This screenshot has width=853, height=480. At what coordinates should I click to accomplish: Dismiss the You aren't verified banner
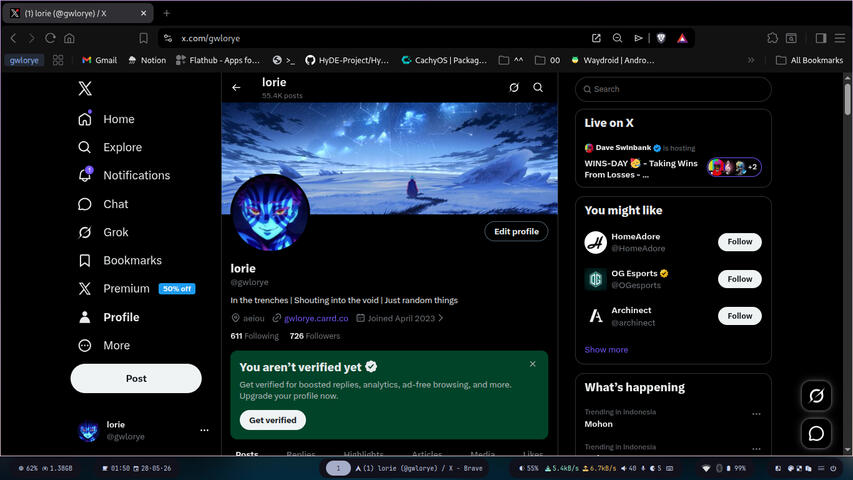(533, 364)
